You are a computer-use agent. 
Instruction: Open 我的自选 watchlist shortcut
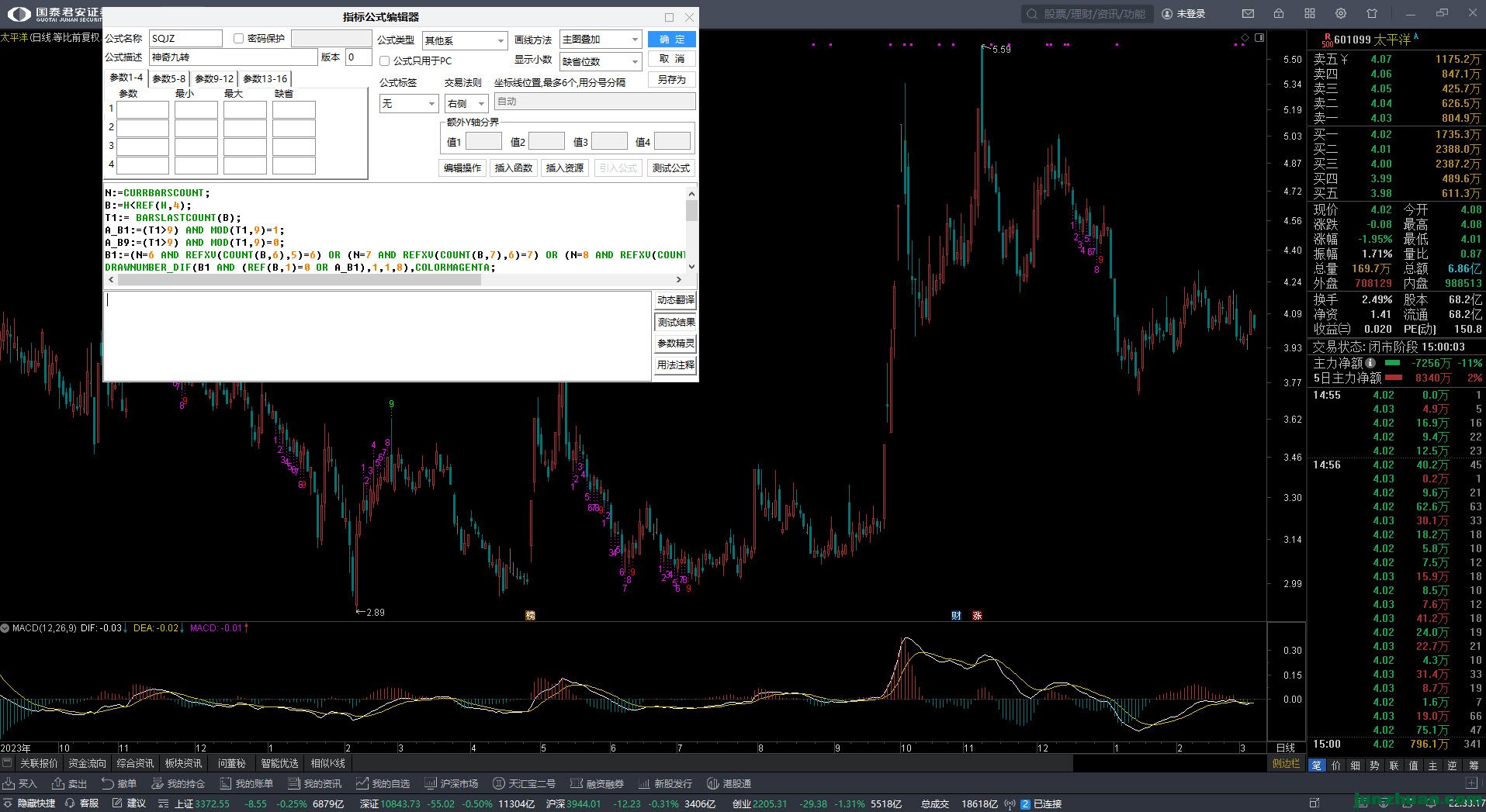pyautogui.click(x=383, y=783)
